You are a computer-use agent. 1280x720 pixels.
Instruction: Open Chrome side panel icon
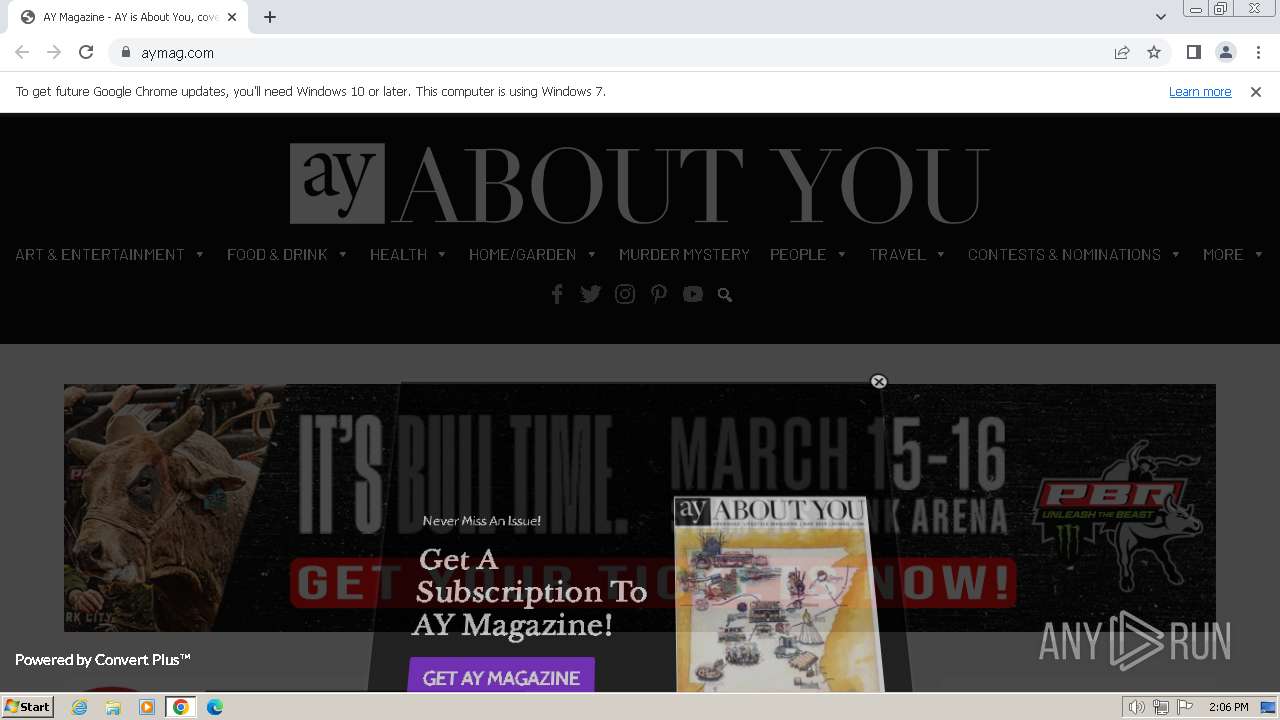[1193, 52]
